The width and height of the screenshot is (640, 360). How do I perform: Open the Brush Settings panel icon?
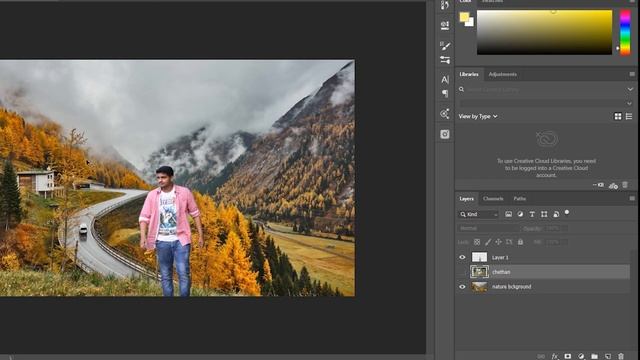[445, 46]
